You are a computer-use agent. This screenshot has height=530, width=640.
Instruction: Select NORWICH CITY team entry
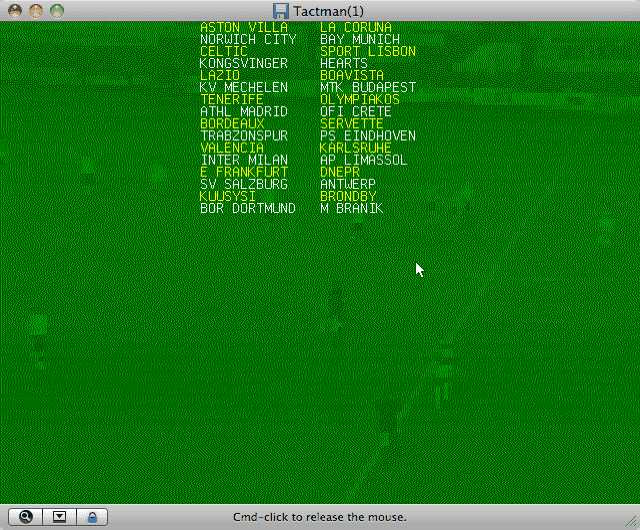click(x=248, y=39)
